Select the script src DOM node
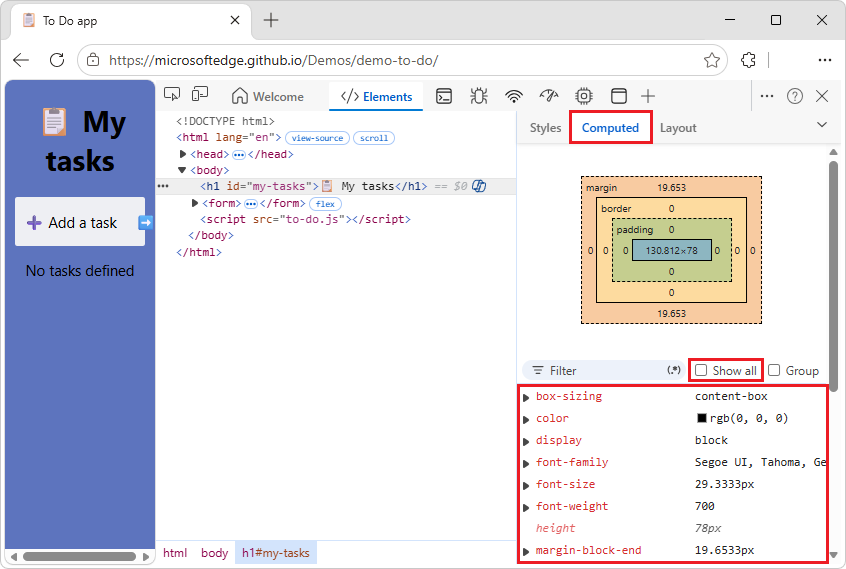Viewport: 846px width, 569px height. pyautogui.click(x=305, y=220)
